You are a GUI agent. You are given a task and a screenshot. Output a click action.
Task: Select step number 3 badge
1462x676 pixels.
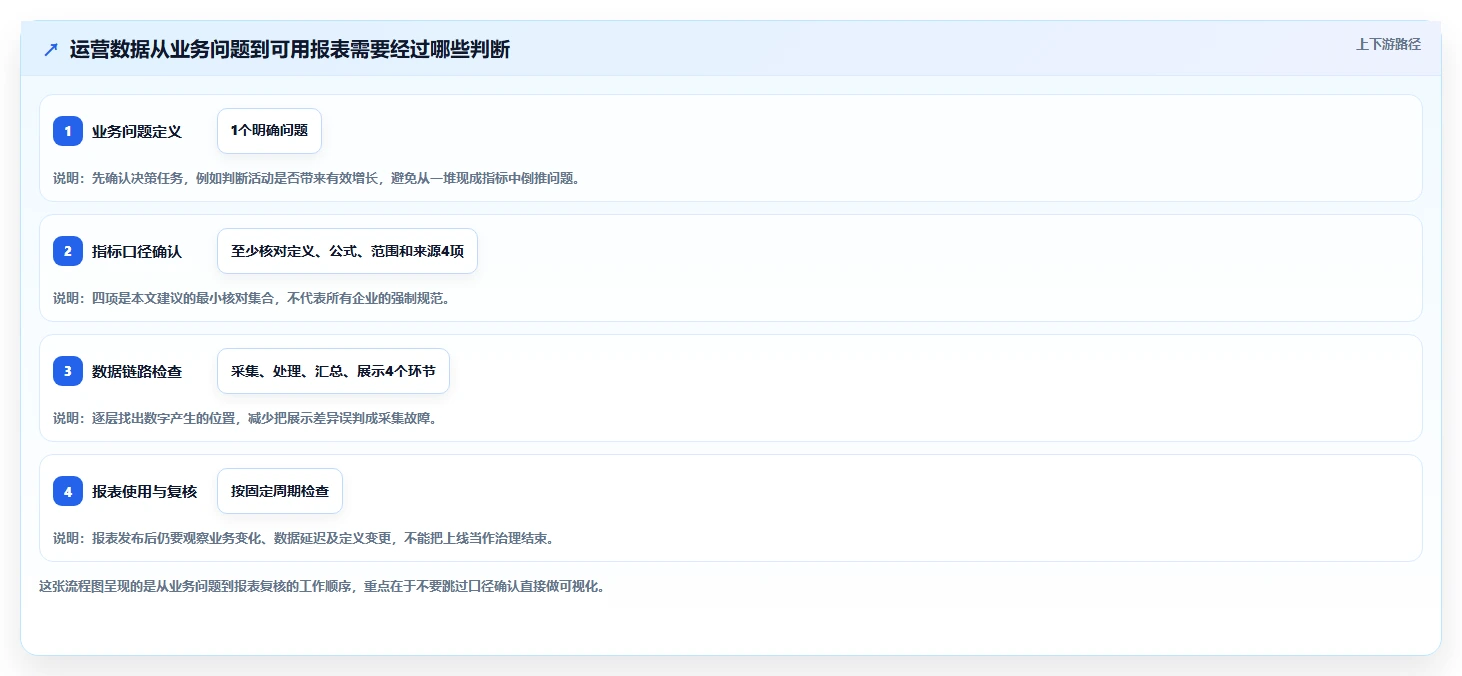point(68,371)
